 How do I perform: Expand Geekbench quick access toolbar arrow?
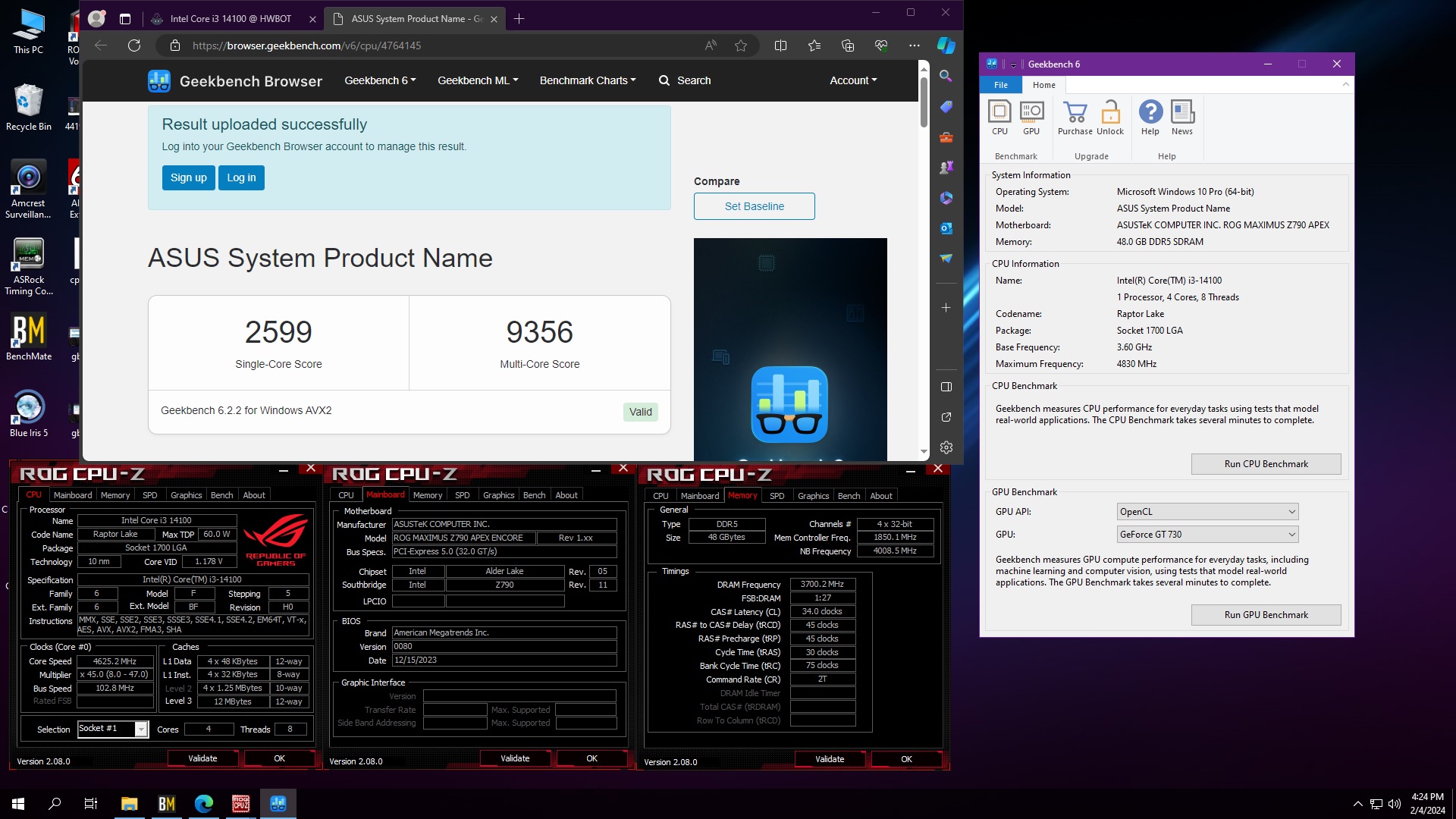point(1013,64)
